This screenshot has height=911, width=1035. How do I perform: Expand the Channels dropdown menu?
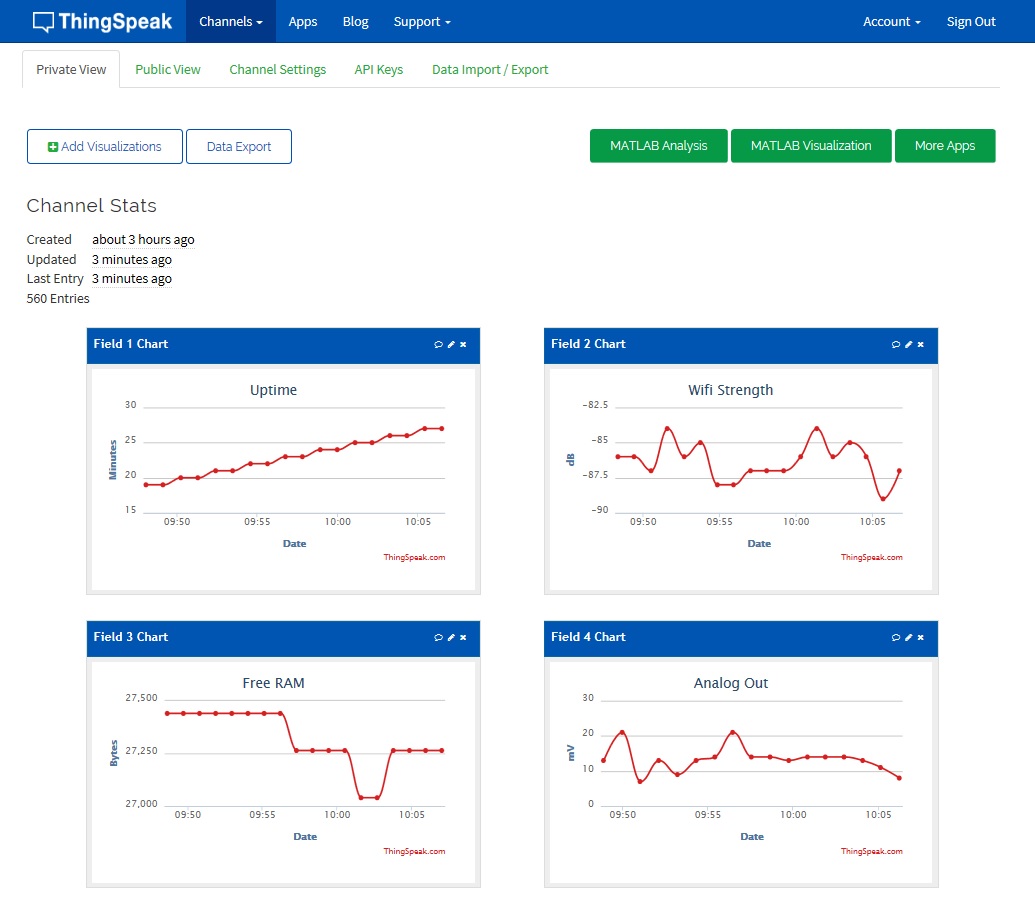pyautogui.click(x=231, y=22)
